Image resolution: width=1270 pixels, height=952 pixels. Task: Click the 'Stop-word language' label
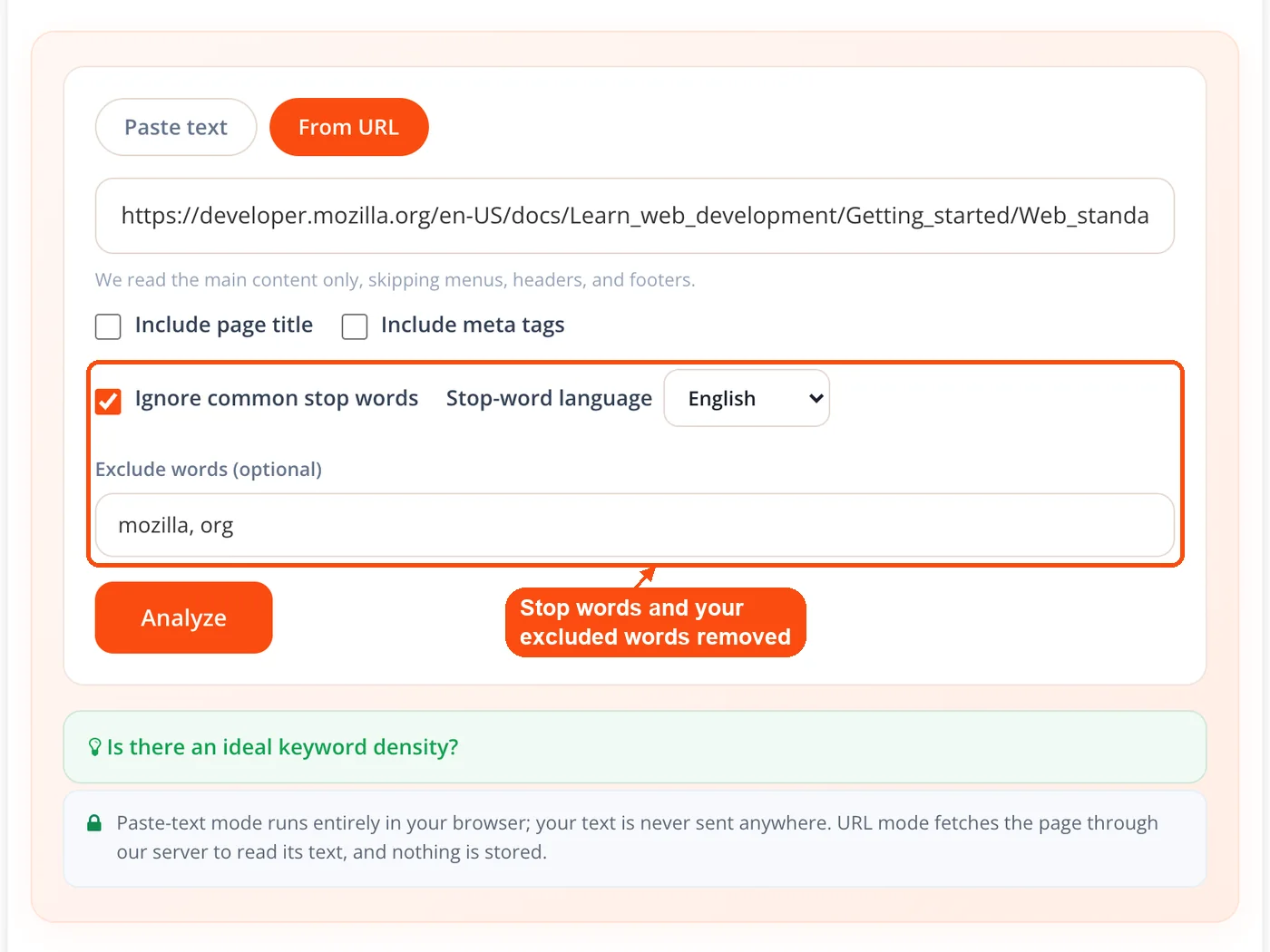coord(549,399)
